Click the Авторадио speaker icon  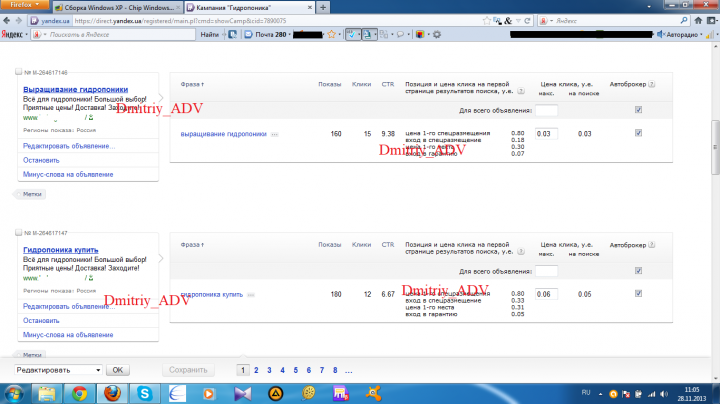661,34
